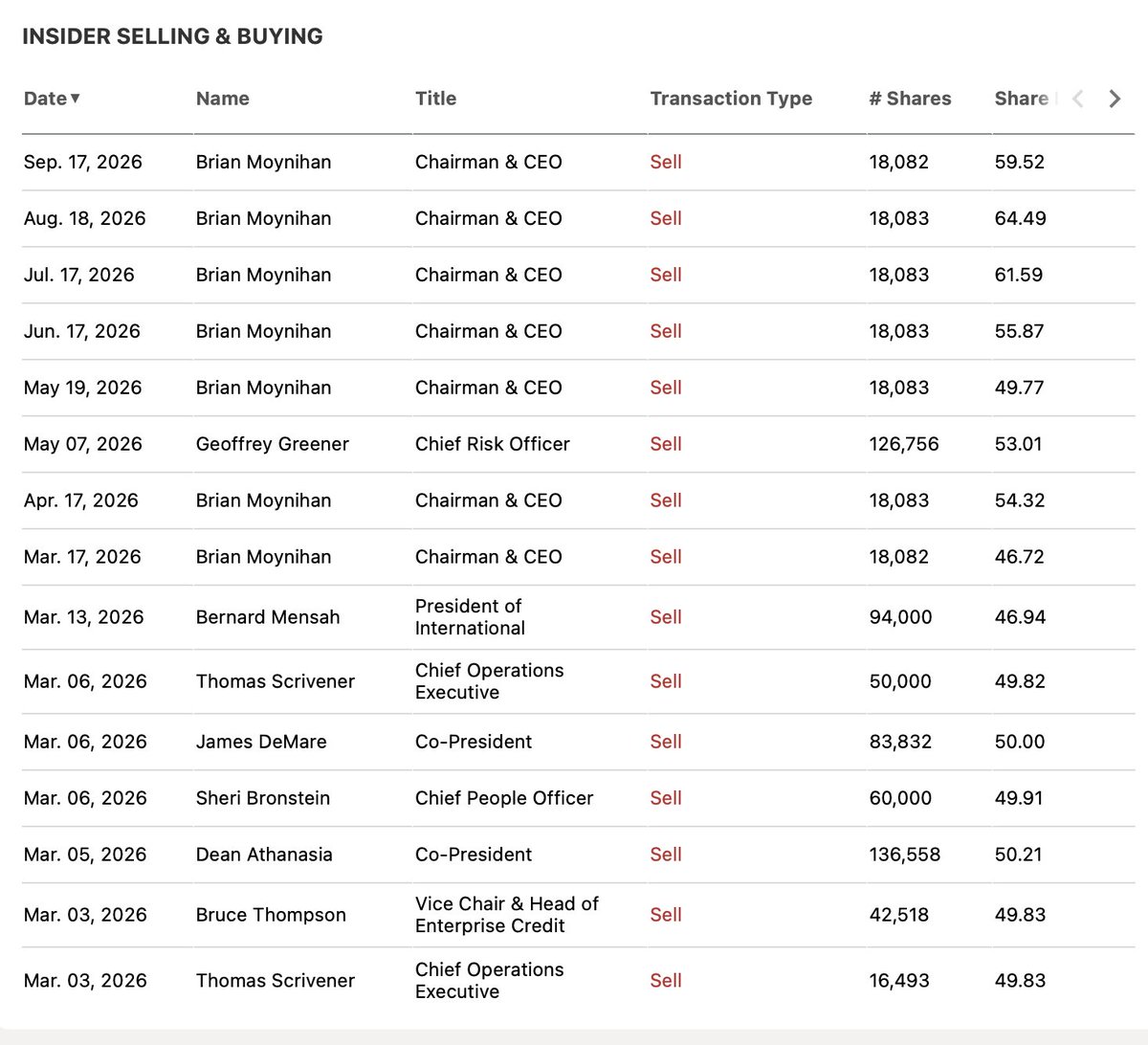Viewport: 1148px width, 1045px height.
Task: Click Sell in the Geoffrey Greener row
Action: click(665, 444)
